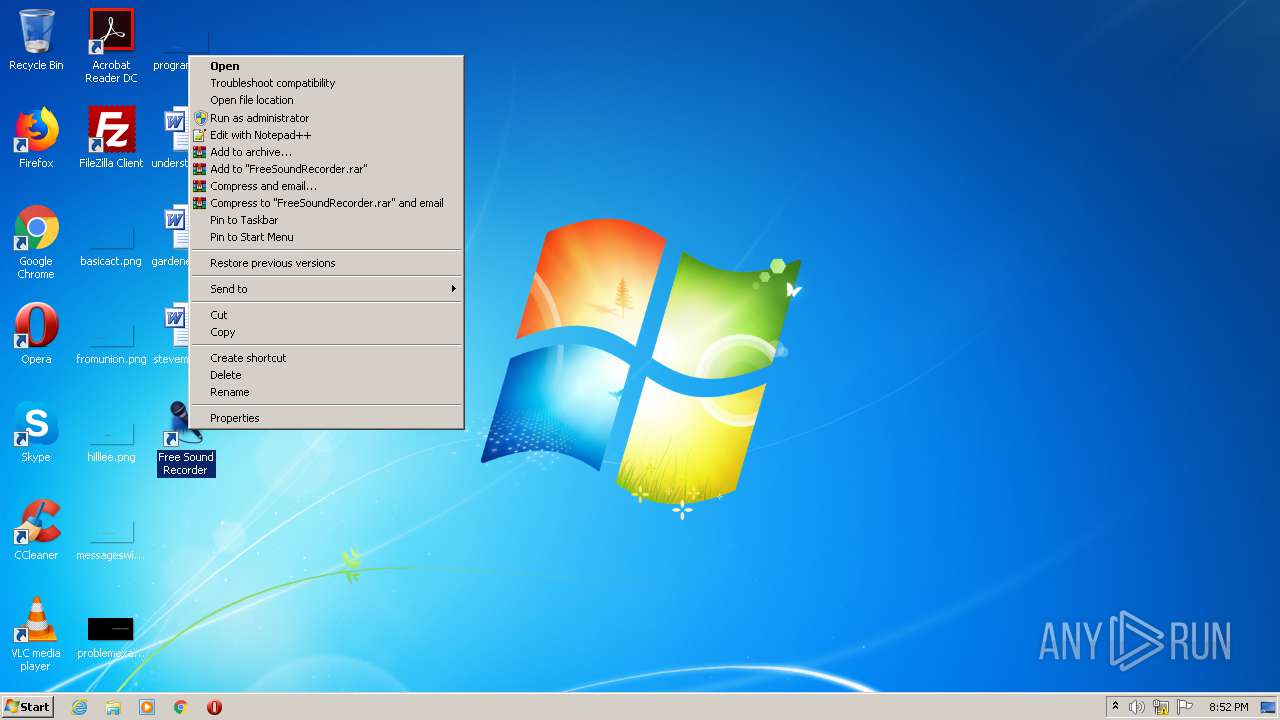This screenshot has height=720, width=1280.
Task: Select the FileZilla Client desktop icon
Action: (x=111, y=138)
